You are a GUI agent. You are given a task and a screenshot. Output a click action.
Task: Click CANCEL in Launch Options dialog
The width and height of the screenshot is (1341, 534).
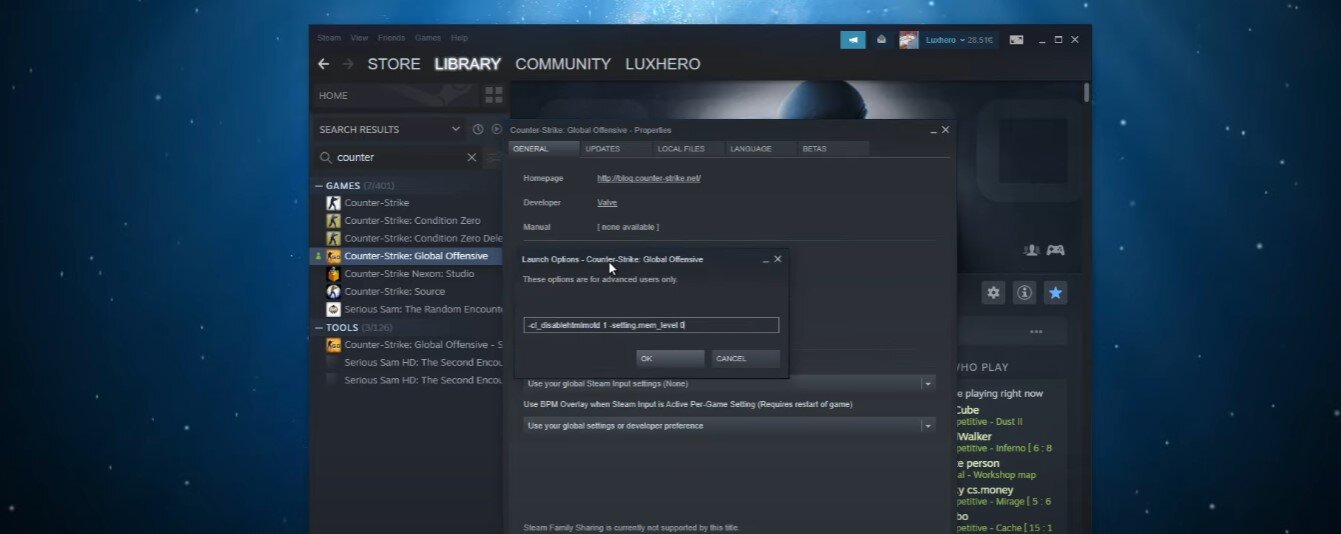point(745,358)
